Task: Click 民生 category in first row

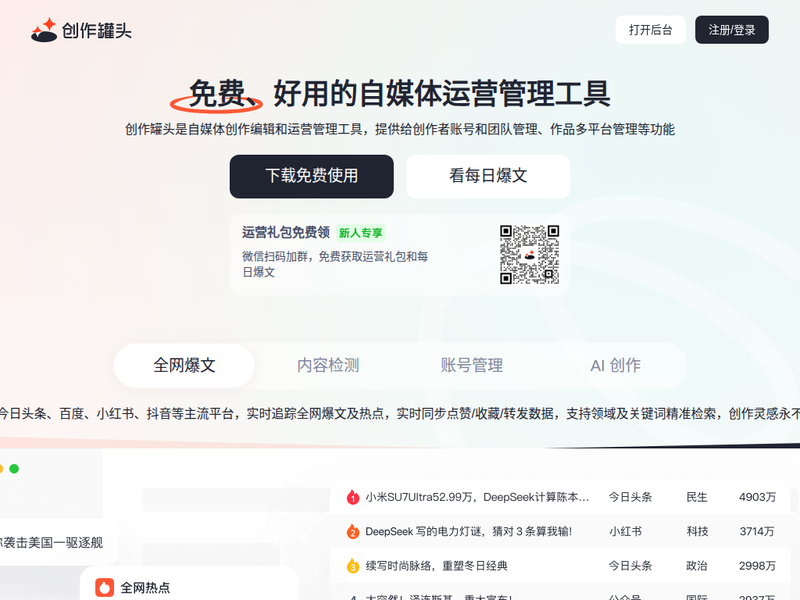Action: click(x=697, y=497)
